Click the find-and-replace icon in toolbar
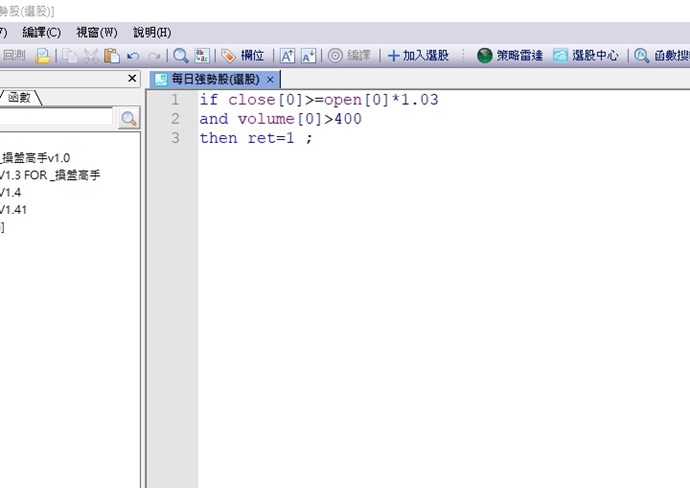Screen dimensions: 690x488 202,56
